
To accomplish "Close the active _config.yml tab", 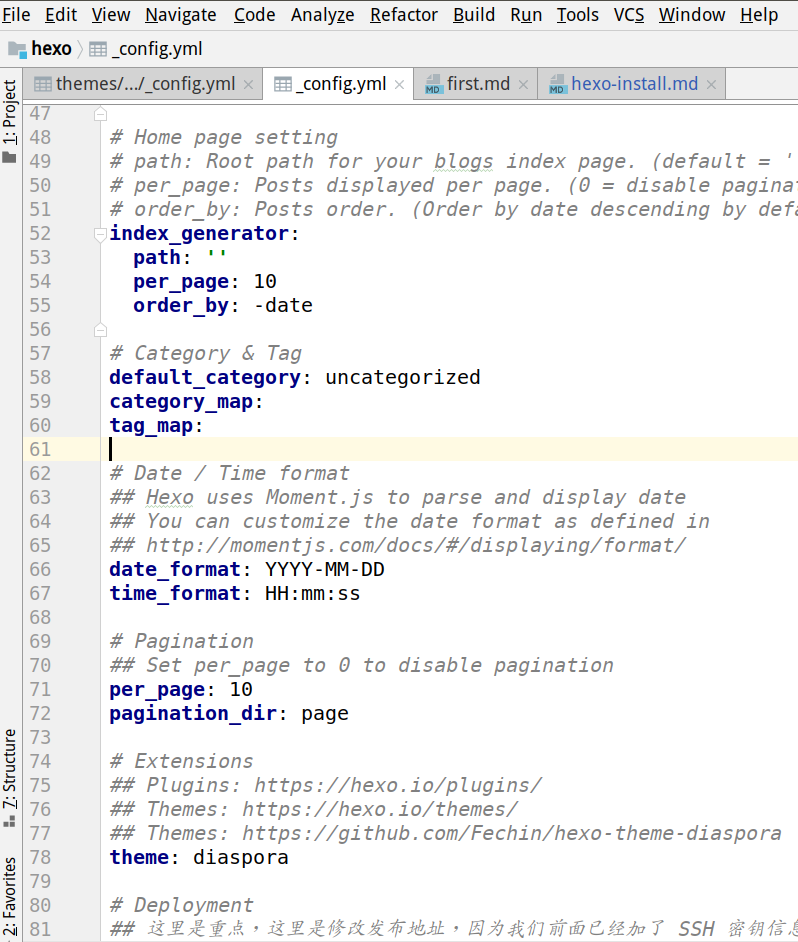I will (400, 85).
